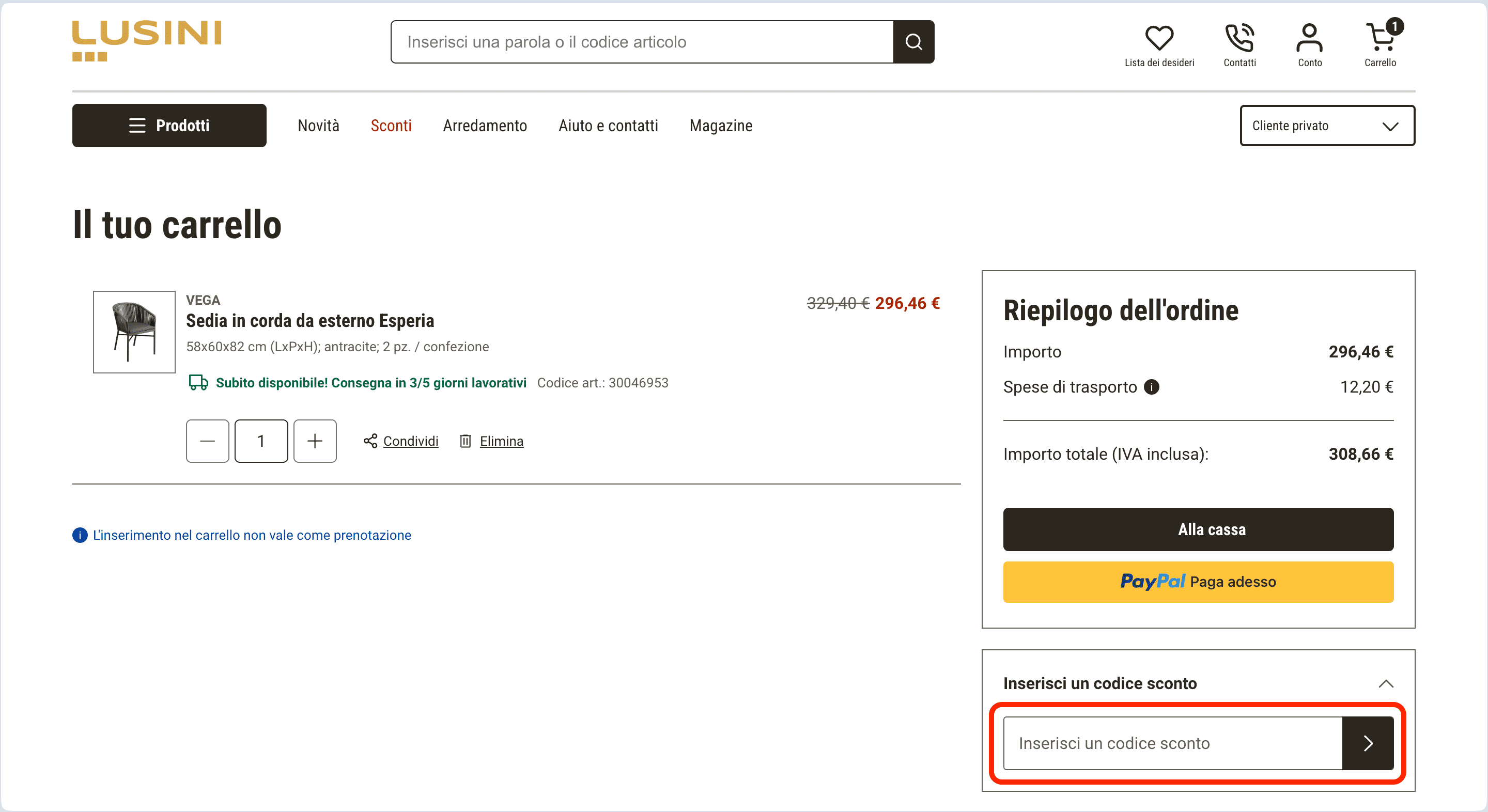Screen dimensions: 1488x812
Task: Click the cart item count badge
Action: coord(1394,26)
